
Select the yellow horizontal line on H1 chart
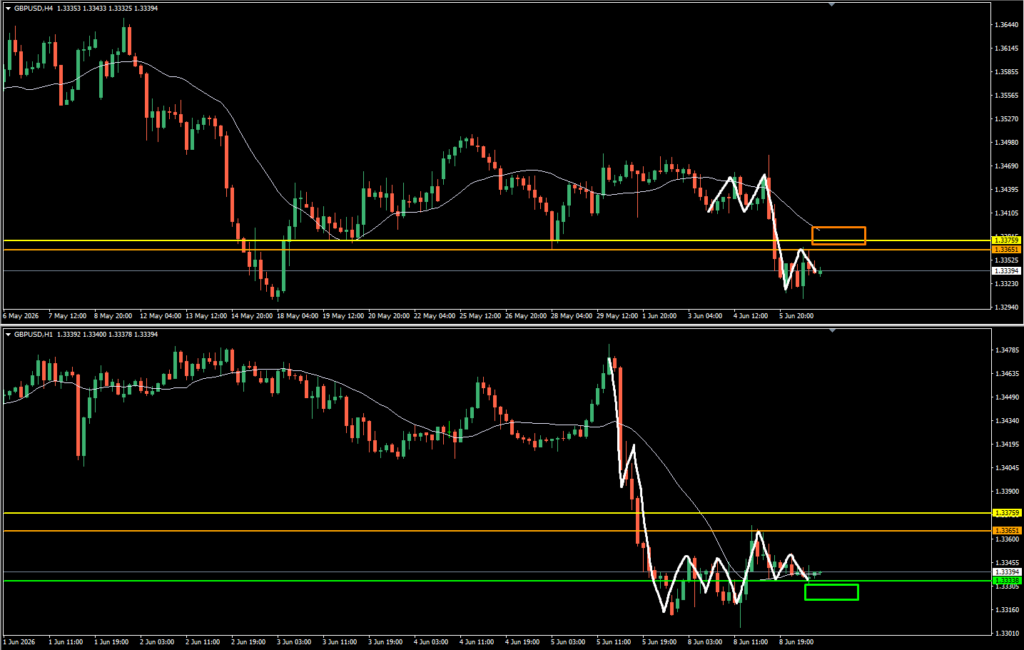496,513
